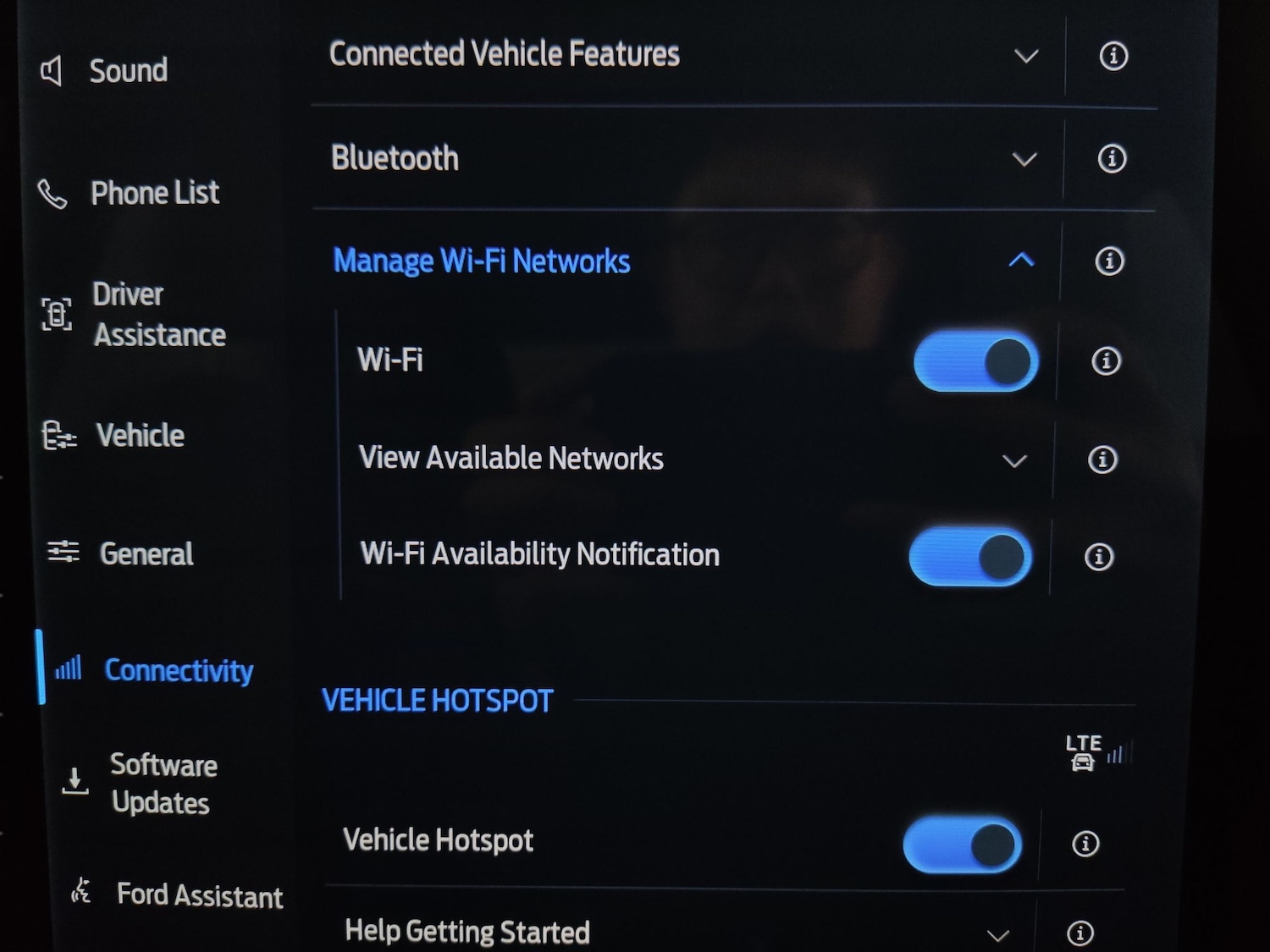
Task: Collapse the Manage Wi-Fi Networks section
Action: tap(1022, 260)
